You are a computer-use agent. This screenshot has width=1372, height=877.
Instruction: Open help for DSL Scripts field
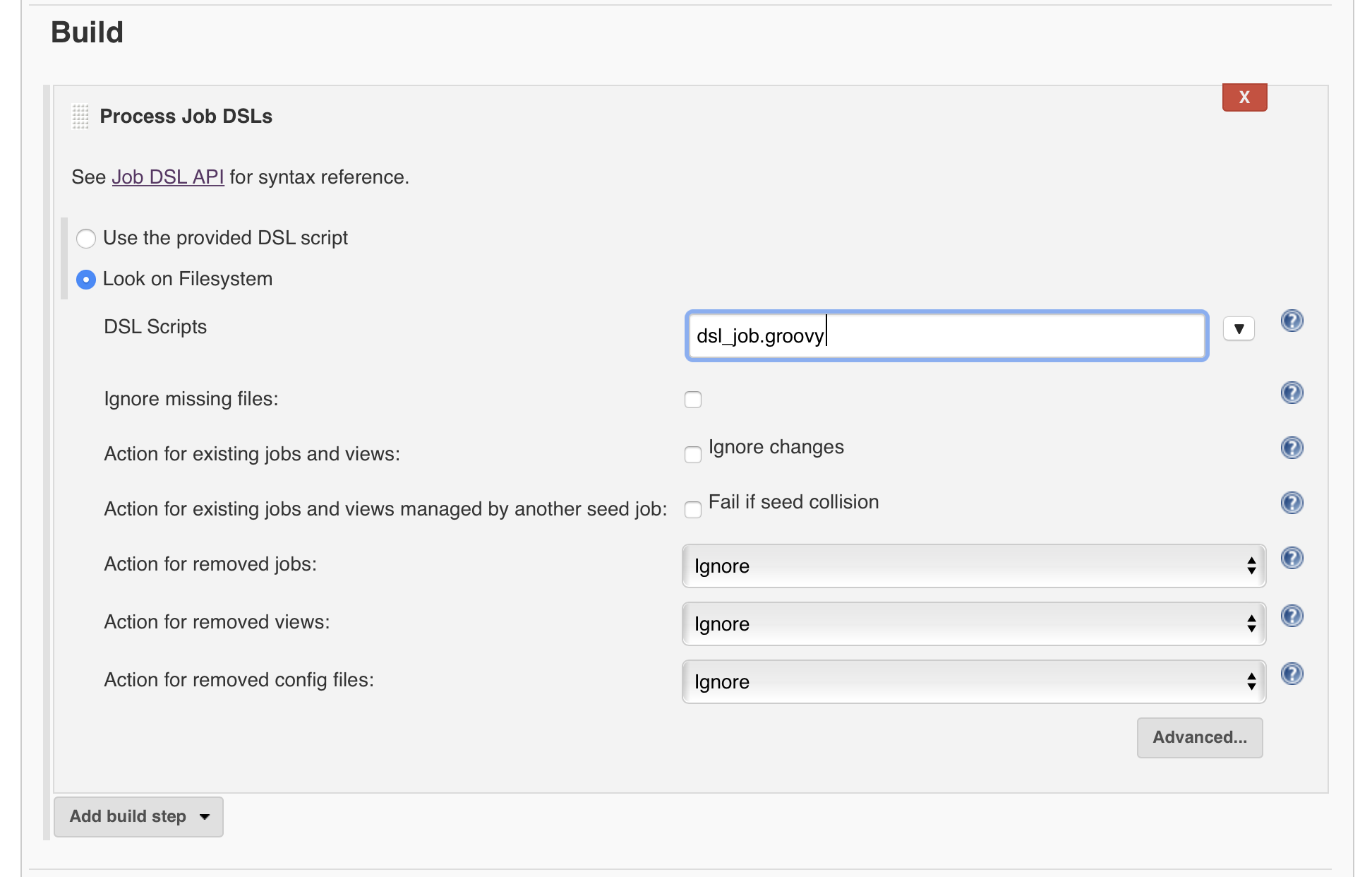coord(1291,321)
